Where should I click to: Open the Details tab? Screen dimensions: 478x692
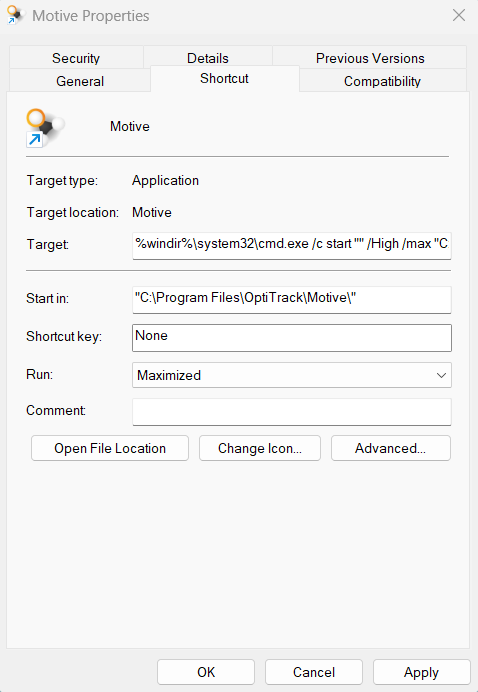(x=208, y=58)
